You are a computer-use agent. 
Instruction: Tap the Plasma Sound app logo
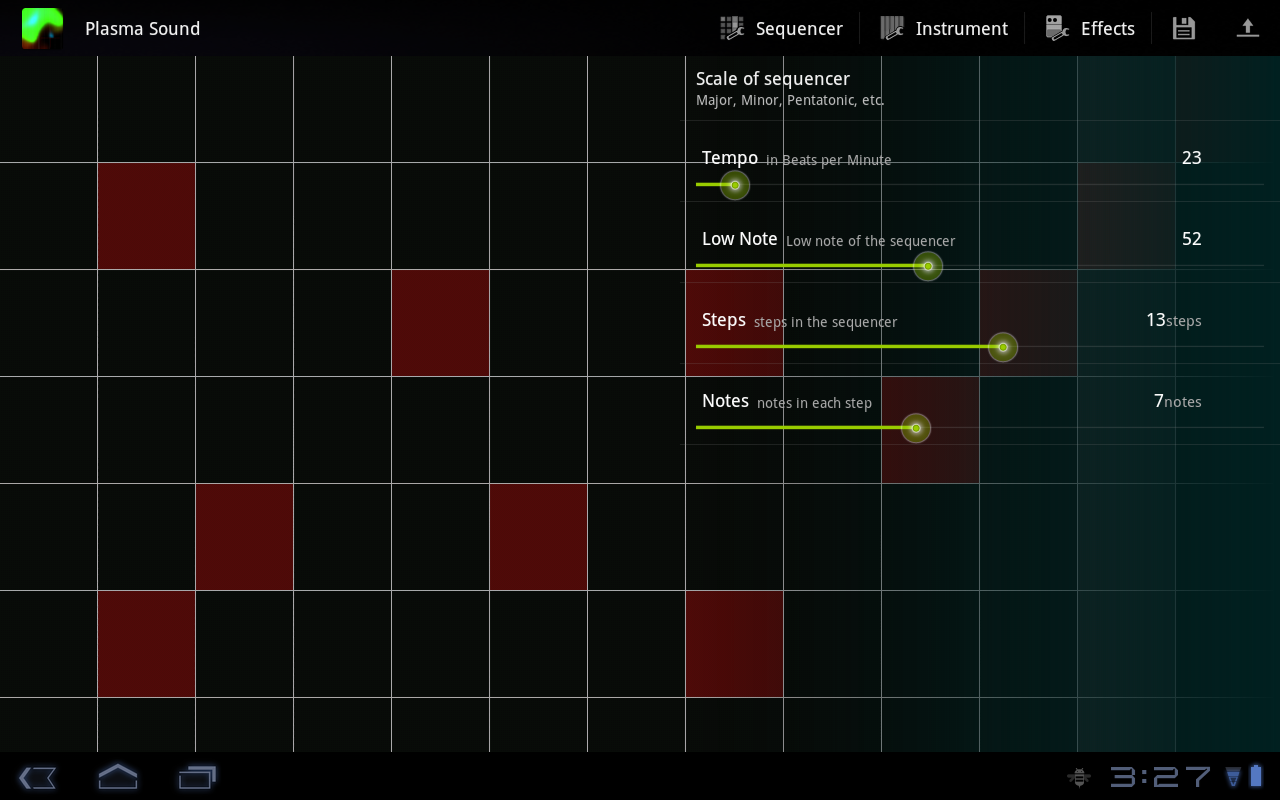tap(41, 28)
